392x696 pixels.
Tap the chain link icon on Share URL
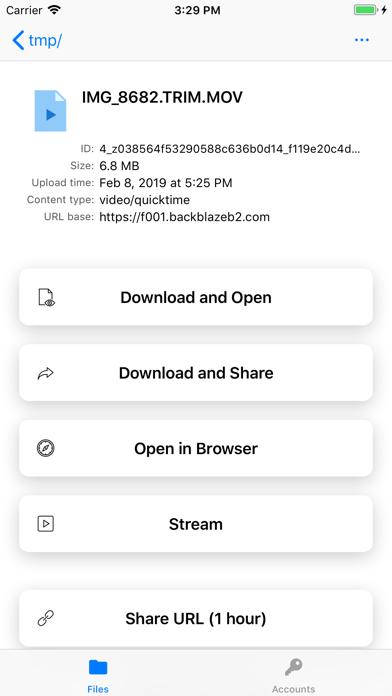(45, 618)
